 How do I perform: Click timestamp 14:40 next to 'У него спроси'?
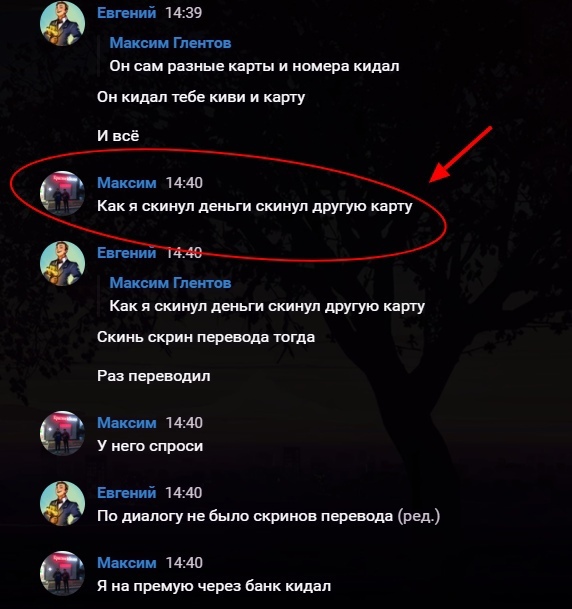pos(184,423)
